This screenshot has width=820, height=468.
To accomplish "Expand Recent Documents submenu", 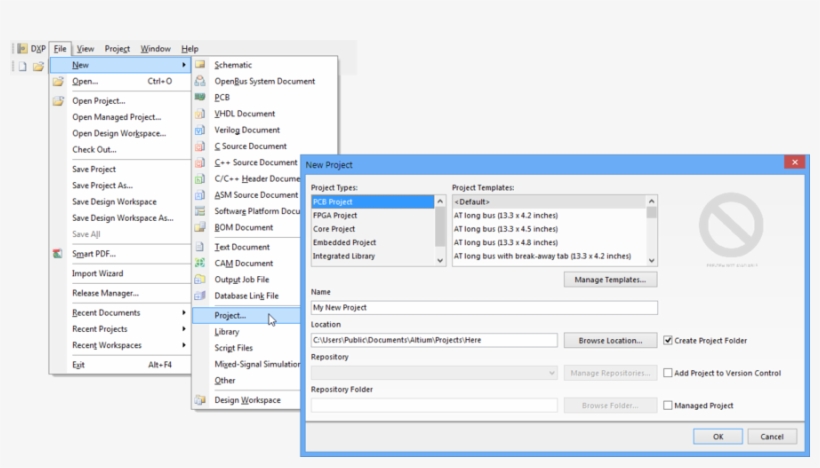I will 184,313.
